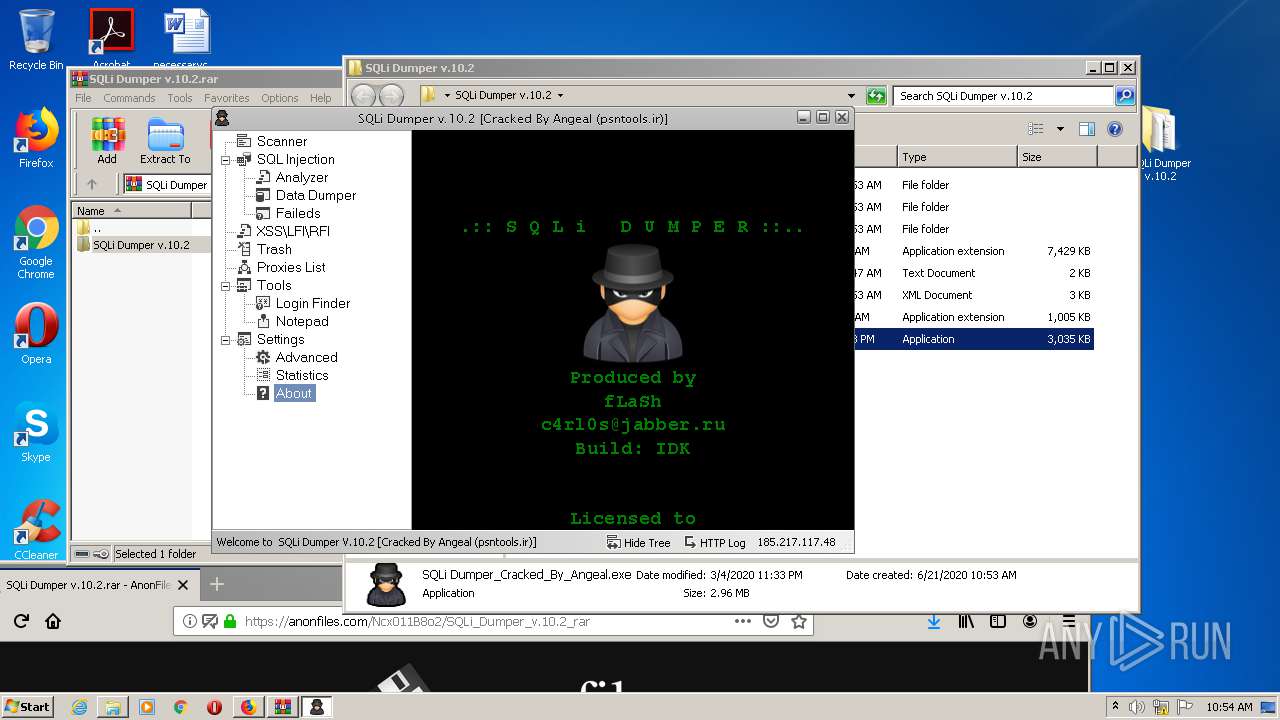This screenshot has height=720, width=1280.
Task: Open the XSS\LFI\RFI section
Action: [292, 231]
